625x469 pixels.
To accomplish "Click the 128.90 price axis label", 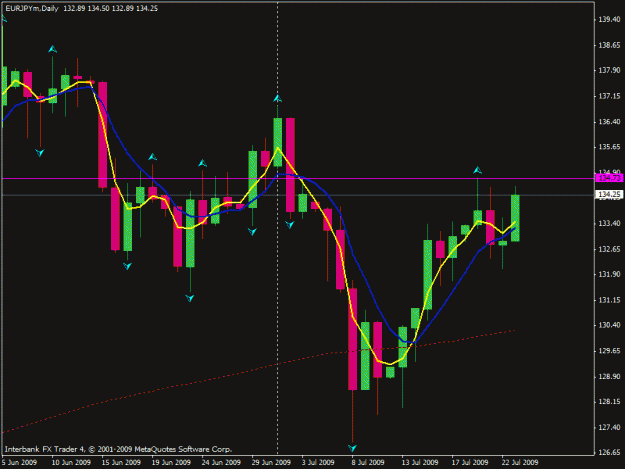I will [609, 376].
